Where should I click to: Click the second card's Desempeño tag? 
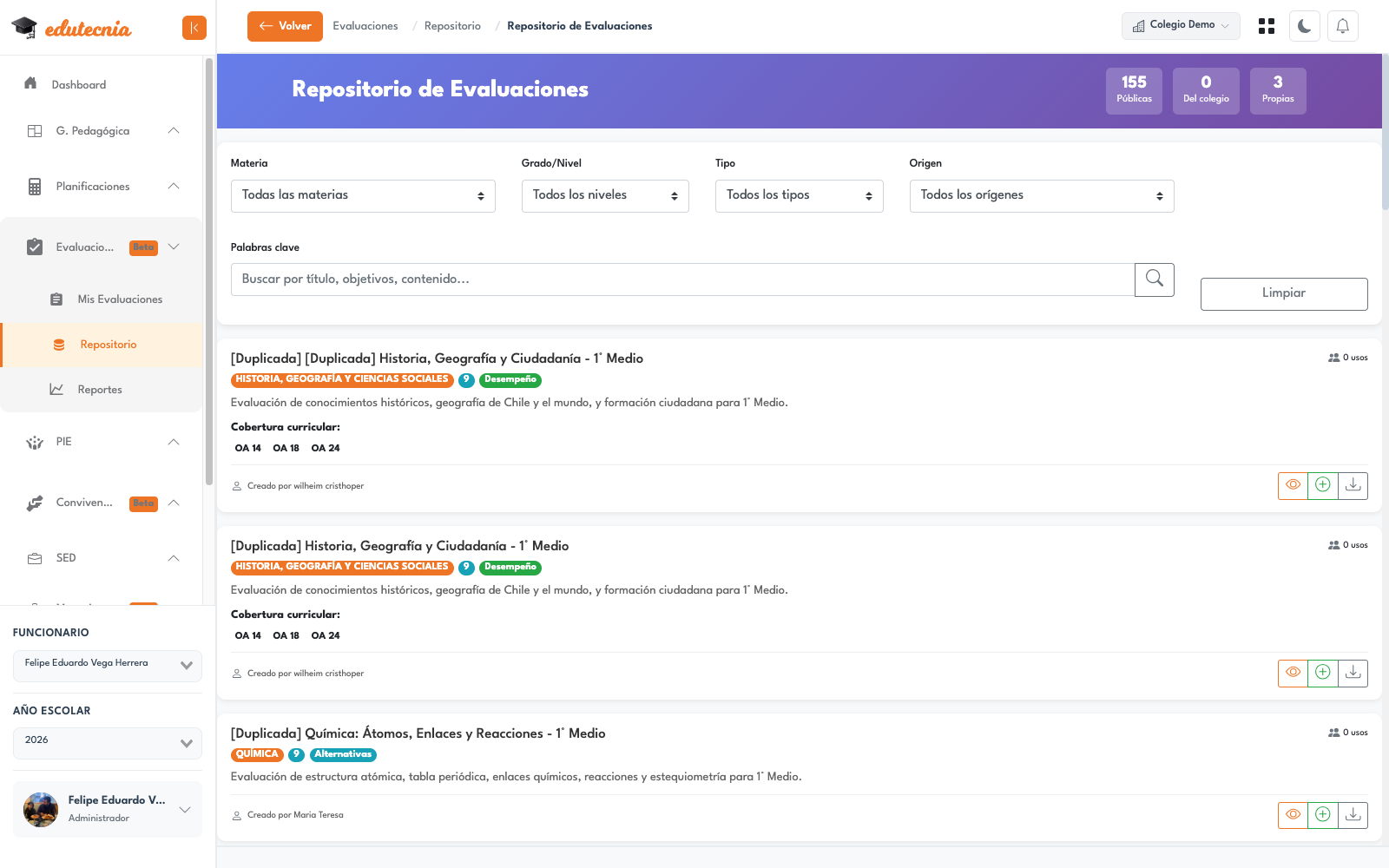click(510, 567)
